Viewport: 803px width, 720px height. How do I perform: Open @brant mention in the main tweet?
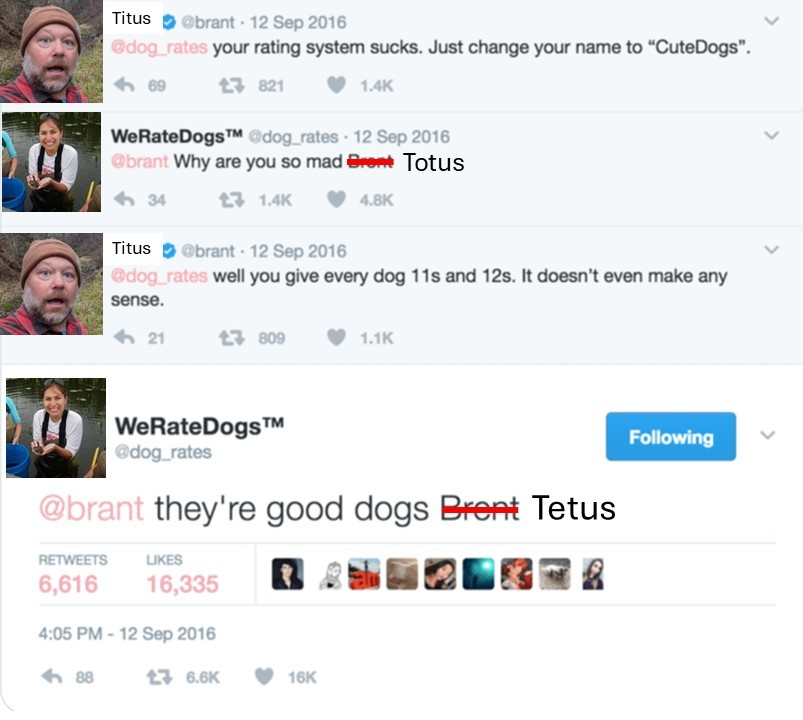click(x=91, y=509)
